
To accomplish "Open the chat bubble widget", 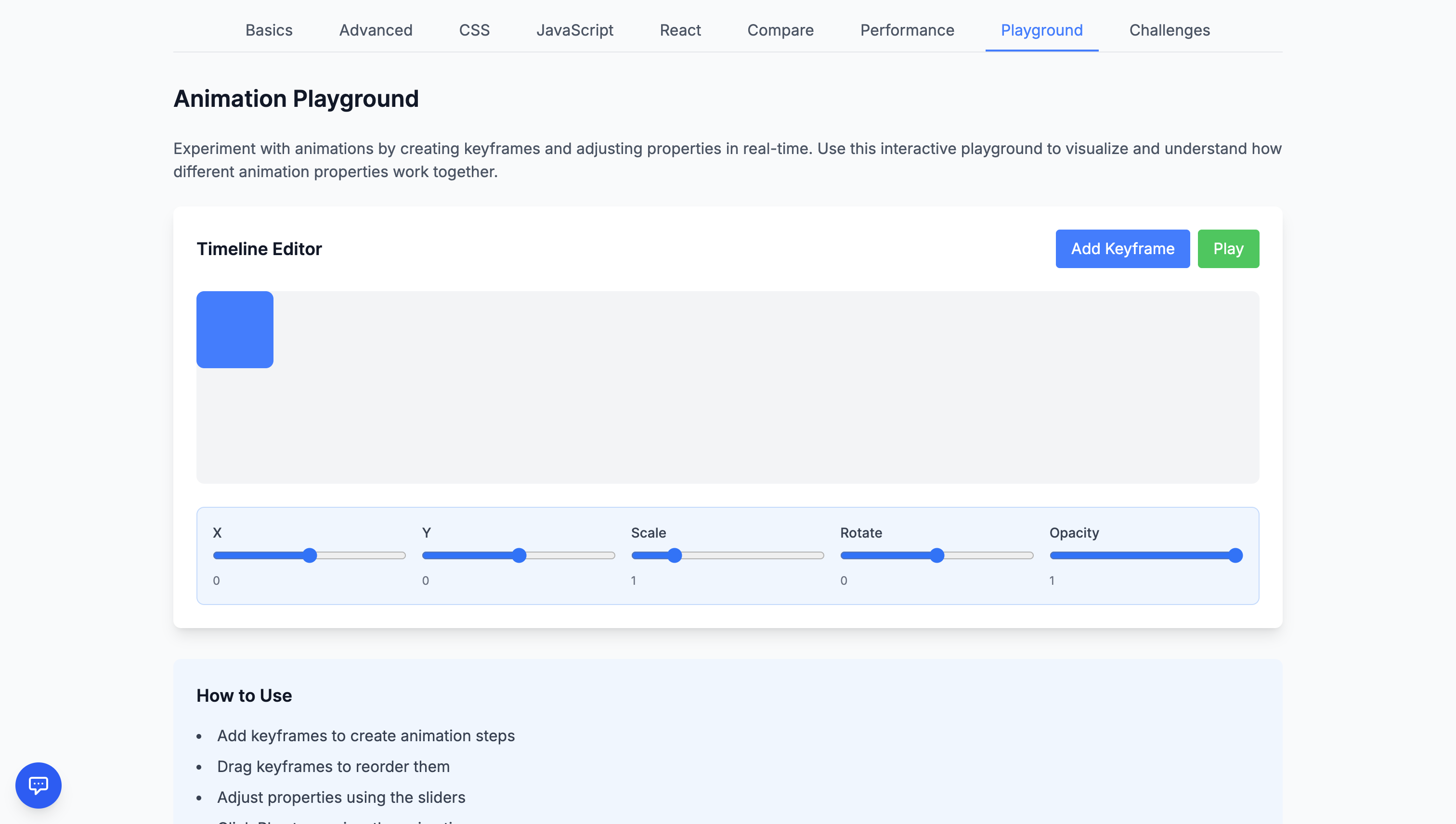I will (x=38, y=785).
